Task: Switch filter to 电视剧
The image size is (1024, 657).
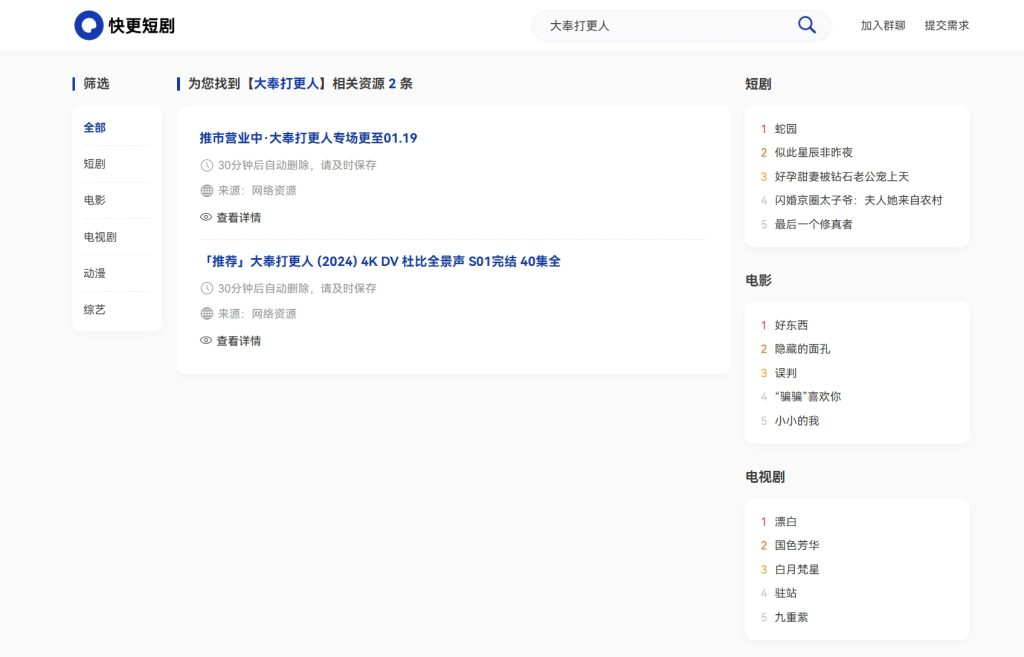Action: pyautogui.click(x=100, y=237)
